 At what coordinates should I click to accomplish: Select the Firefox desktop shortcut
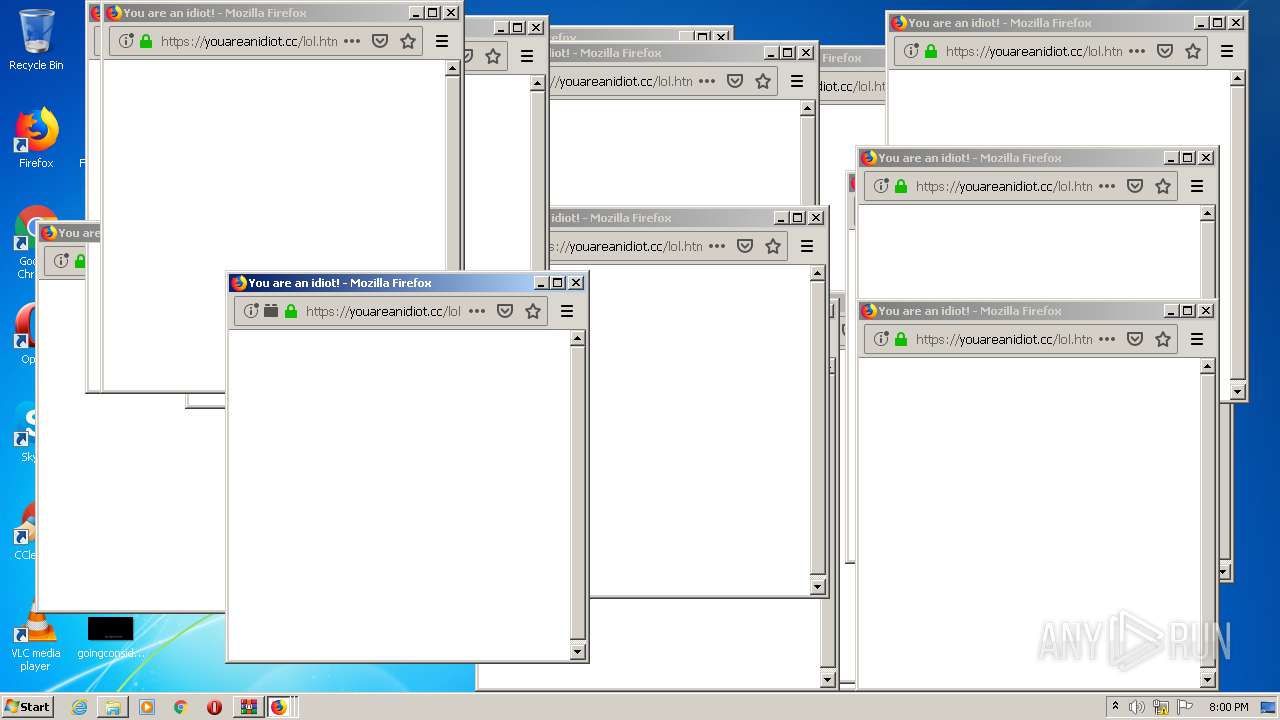click(36, 138)
